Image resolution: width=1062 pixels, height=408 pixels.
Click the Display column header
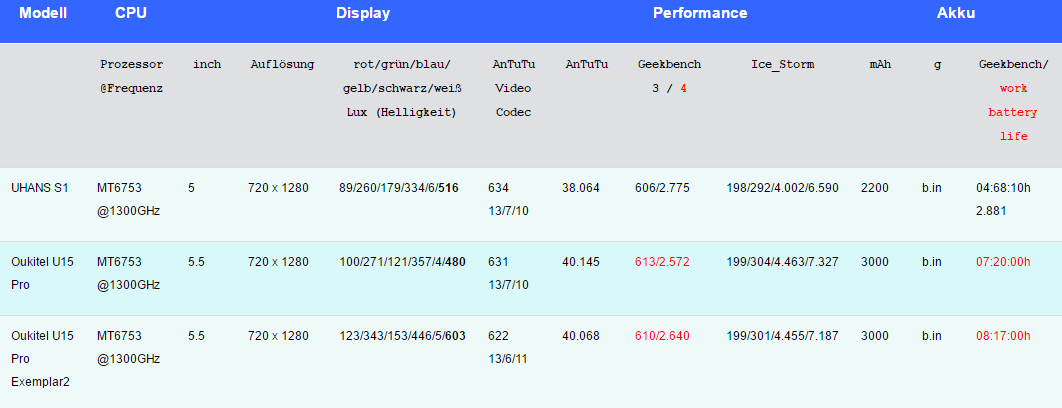[363, 13]
